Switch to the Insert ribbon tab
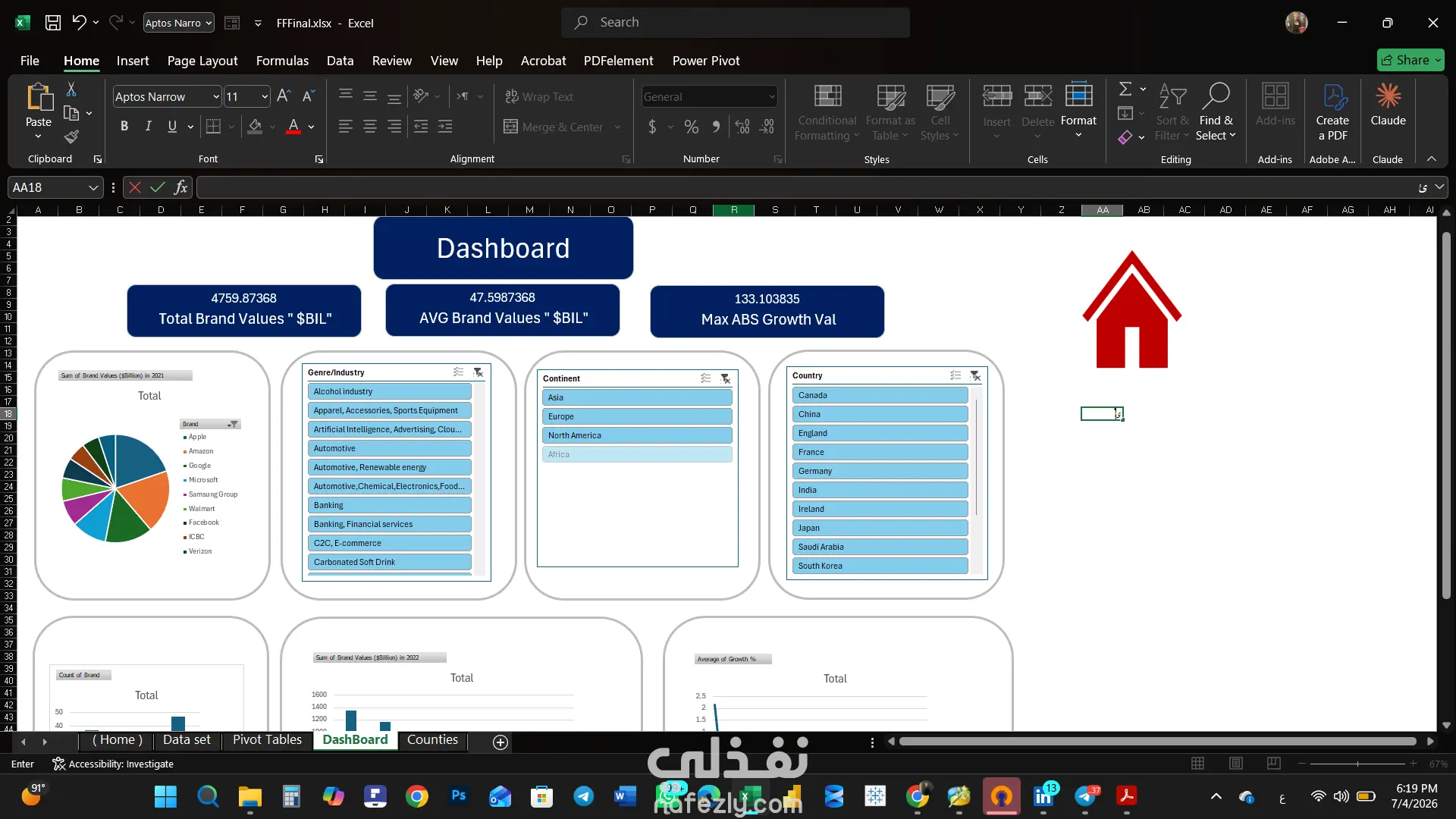 pos(133,61)
